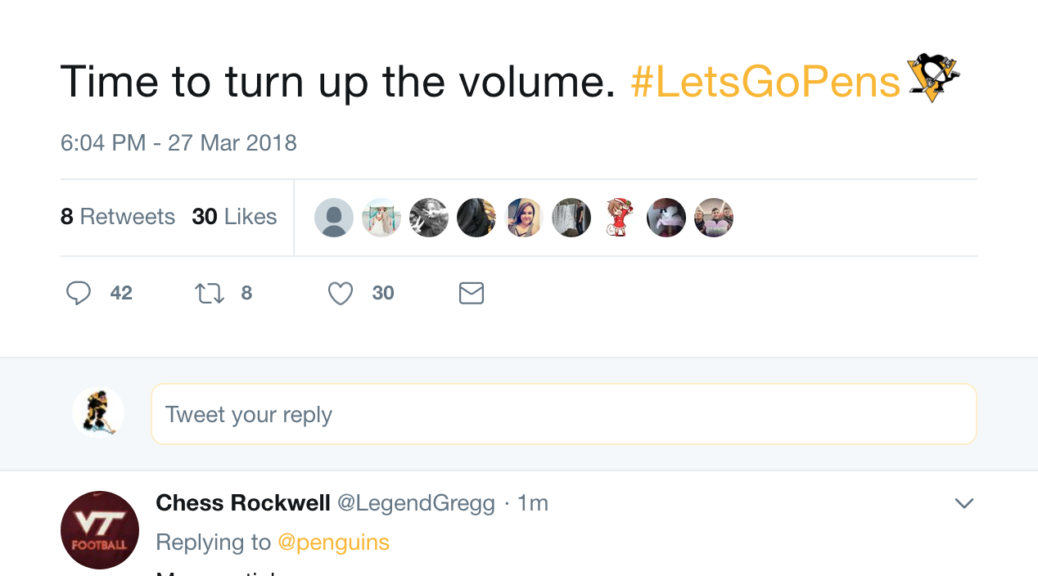The height and width of the screenshot is (576, 1038).
Task: View the 8 Retweets list
Action: coord(117,217)
